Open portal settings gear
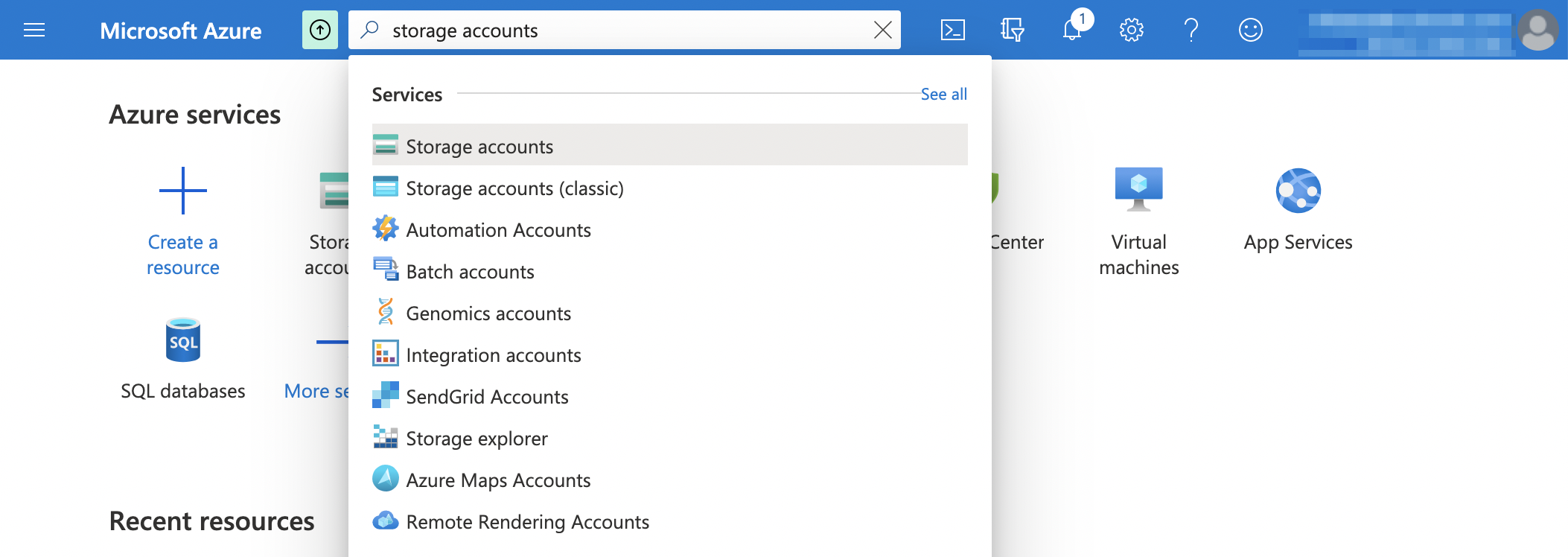This screenshot has width=1568, height=557. tap(1132, 30)
